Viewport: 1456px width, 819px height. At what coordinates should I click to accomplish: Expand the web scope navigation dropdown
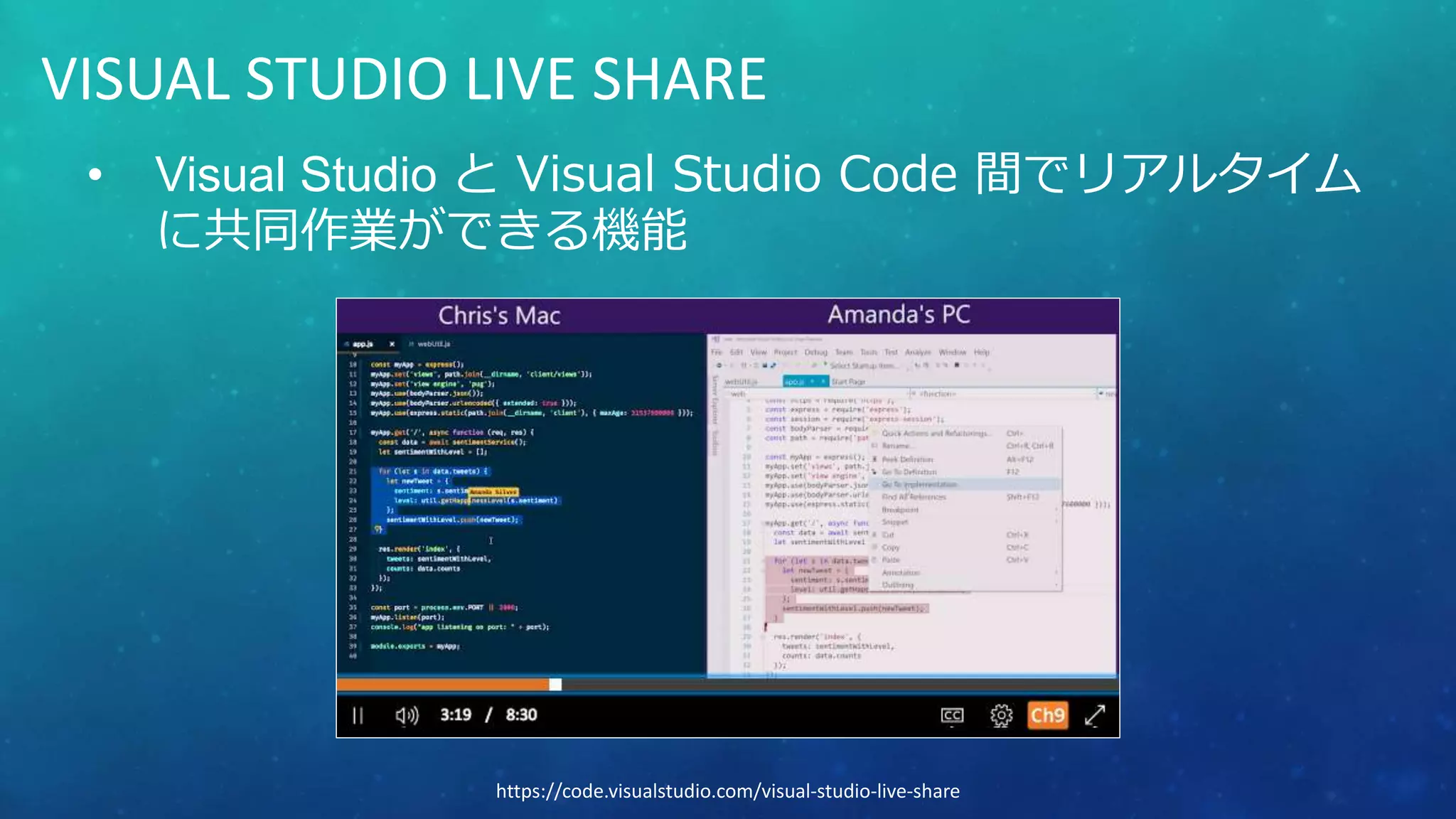click(815, 393)
